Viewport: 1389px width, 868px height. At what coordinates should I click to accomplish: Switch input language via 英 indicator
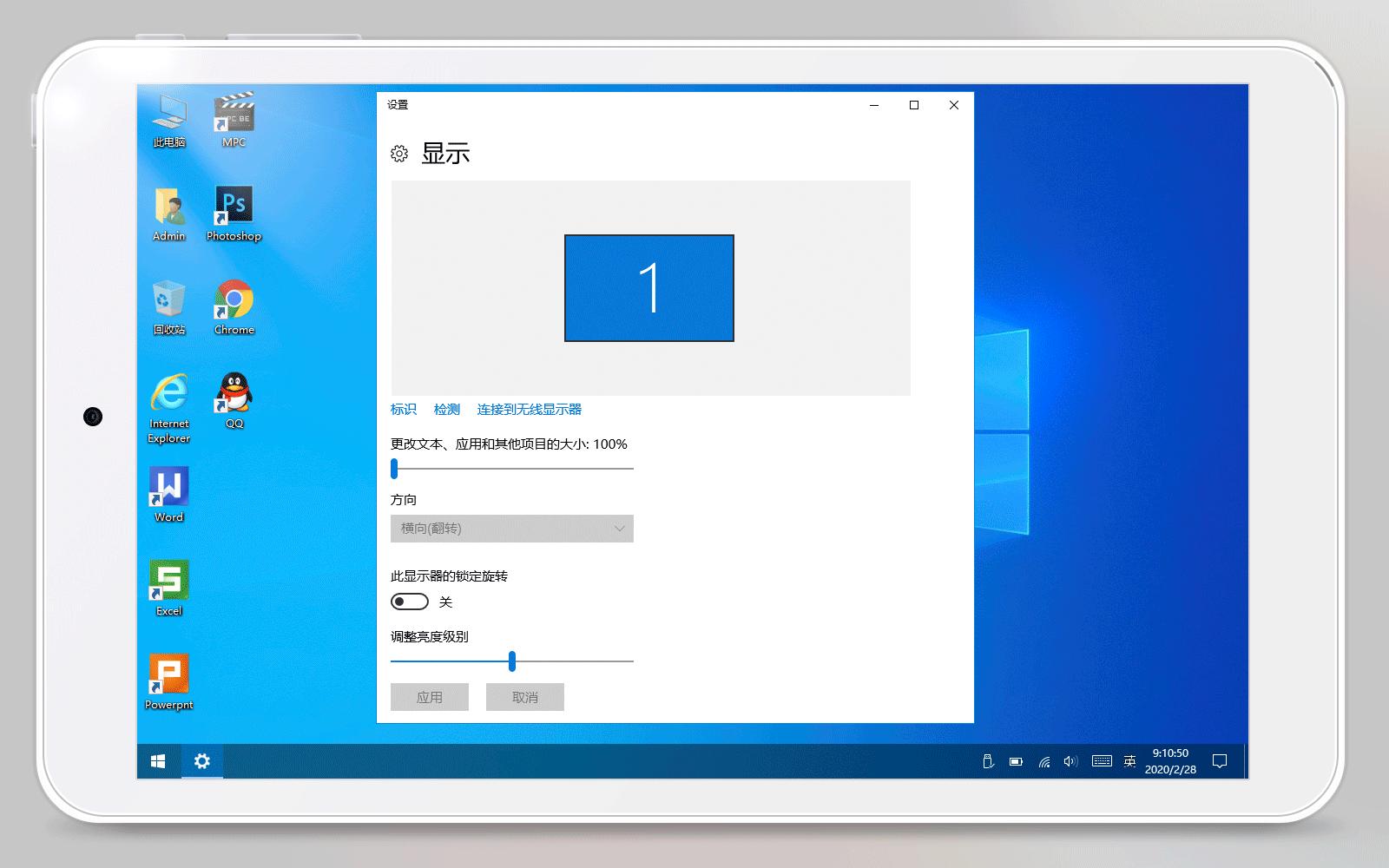1129,761
